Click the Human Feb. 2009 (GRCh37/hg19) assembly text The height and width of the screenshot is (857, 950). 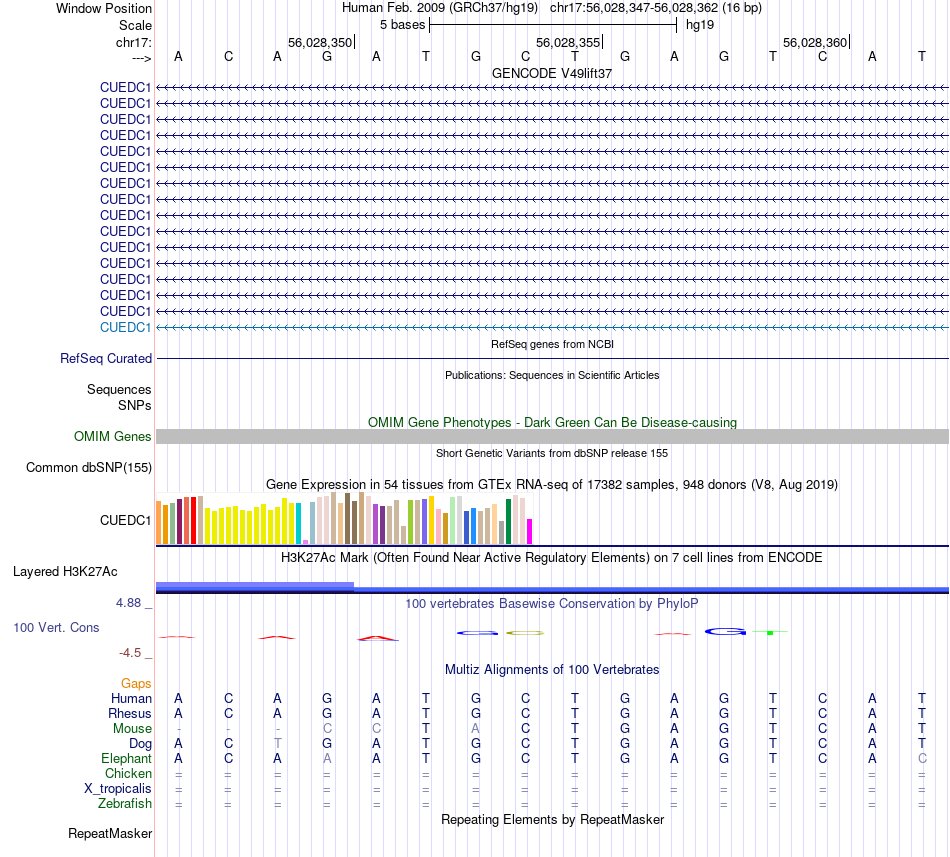pyautogui.click(x=440, y=8)
